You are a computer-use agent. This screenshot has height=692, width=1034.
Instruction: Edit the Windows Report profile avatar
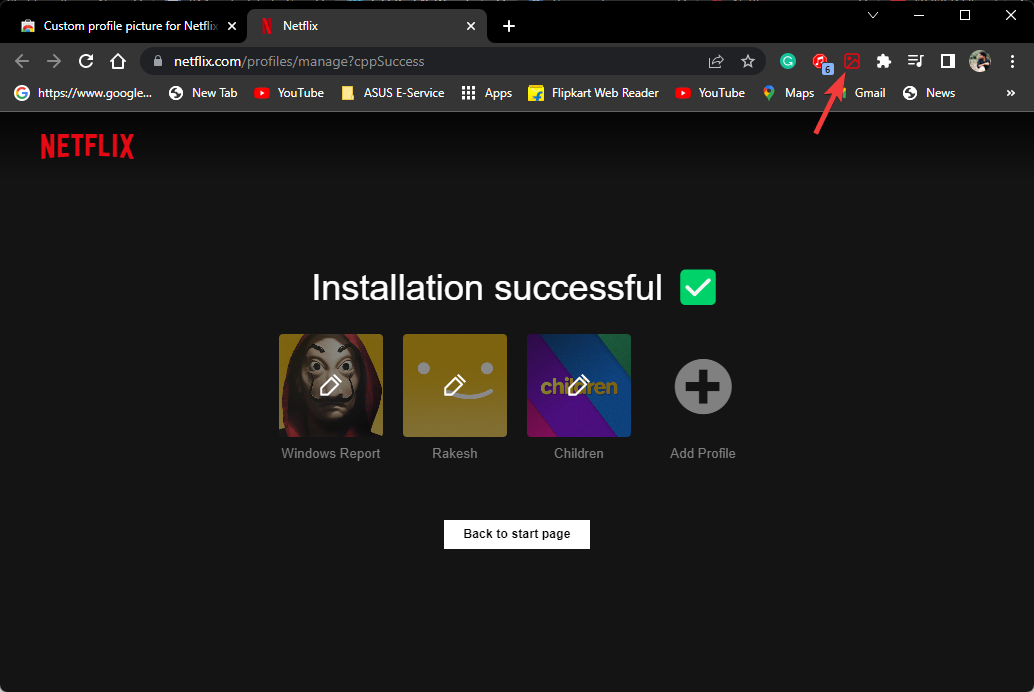coord(330,385)
